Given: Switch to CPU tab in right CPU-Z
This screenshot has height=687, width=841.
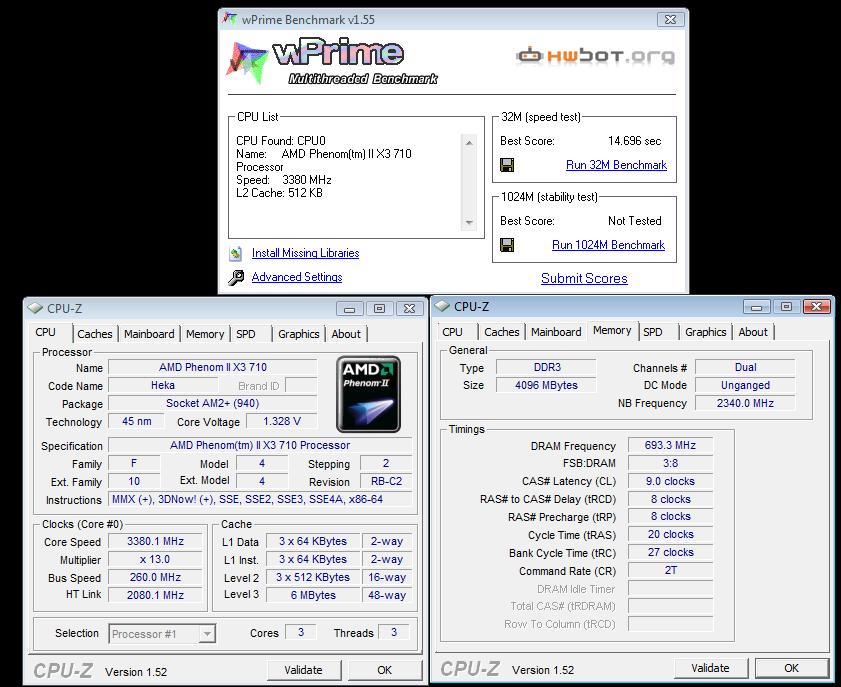Looking at the screenshot, I should click(x=453, y=332).
